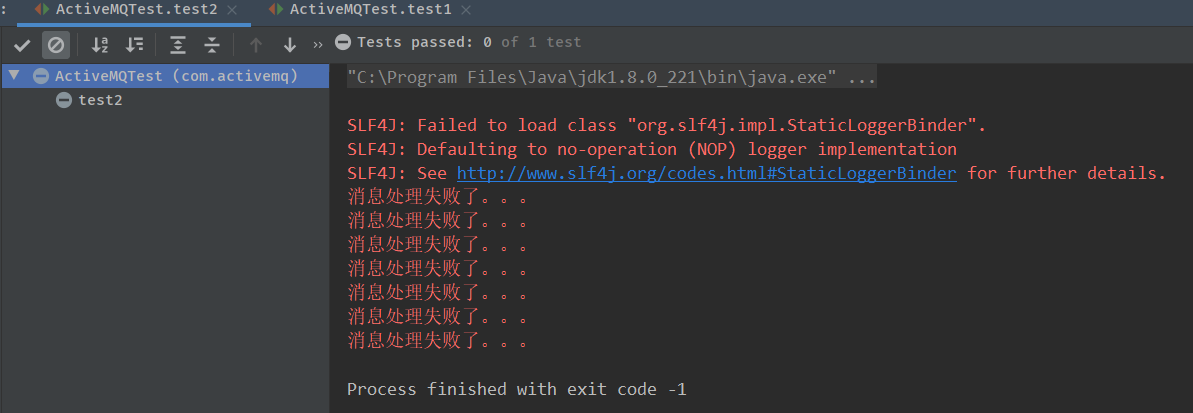Open the slf4j.org StaticLoggerBinder link

tap(706, 174)
